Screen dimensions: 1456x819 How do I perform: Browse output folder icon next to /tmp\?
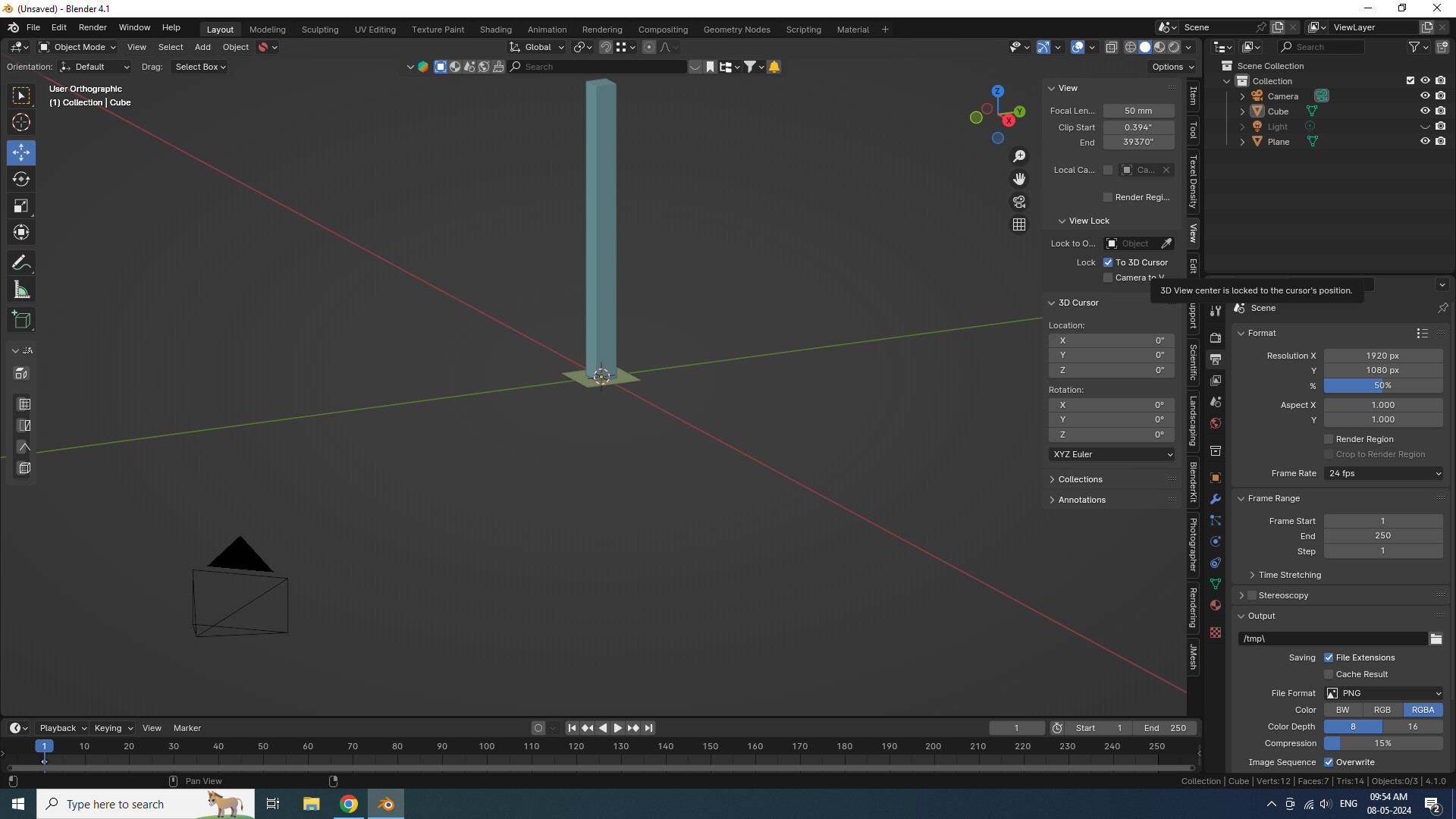pos(1436,639)
